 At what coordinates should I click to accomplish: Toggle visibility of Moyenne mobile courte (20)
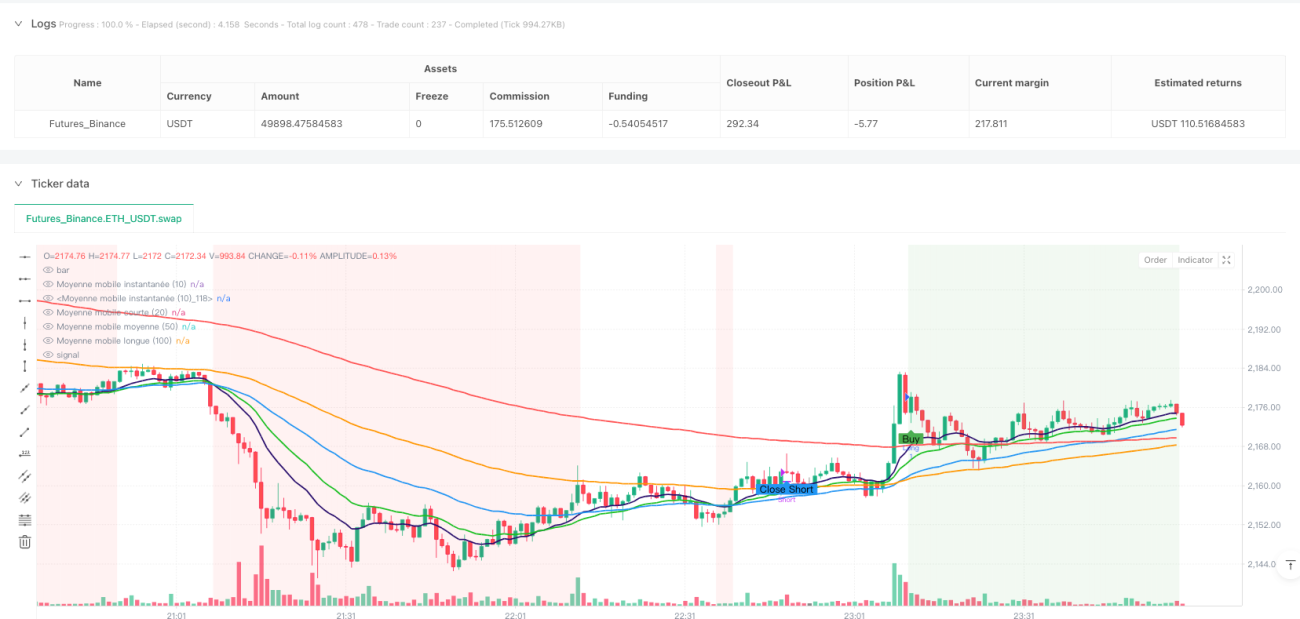47,312
